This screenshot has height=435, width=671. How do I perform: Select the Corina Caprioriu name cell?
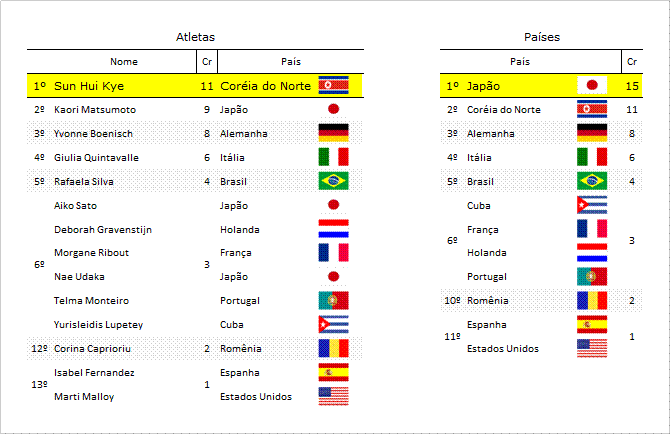92,349
